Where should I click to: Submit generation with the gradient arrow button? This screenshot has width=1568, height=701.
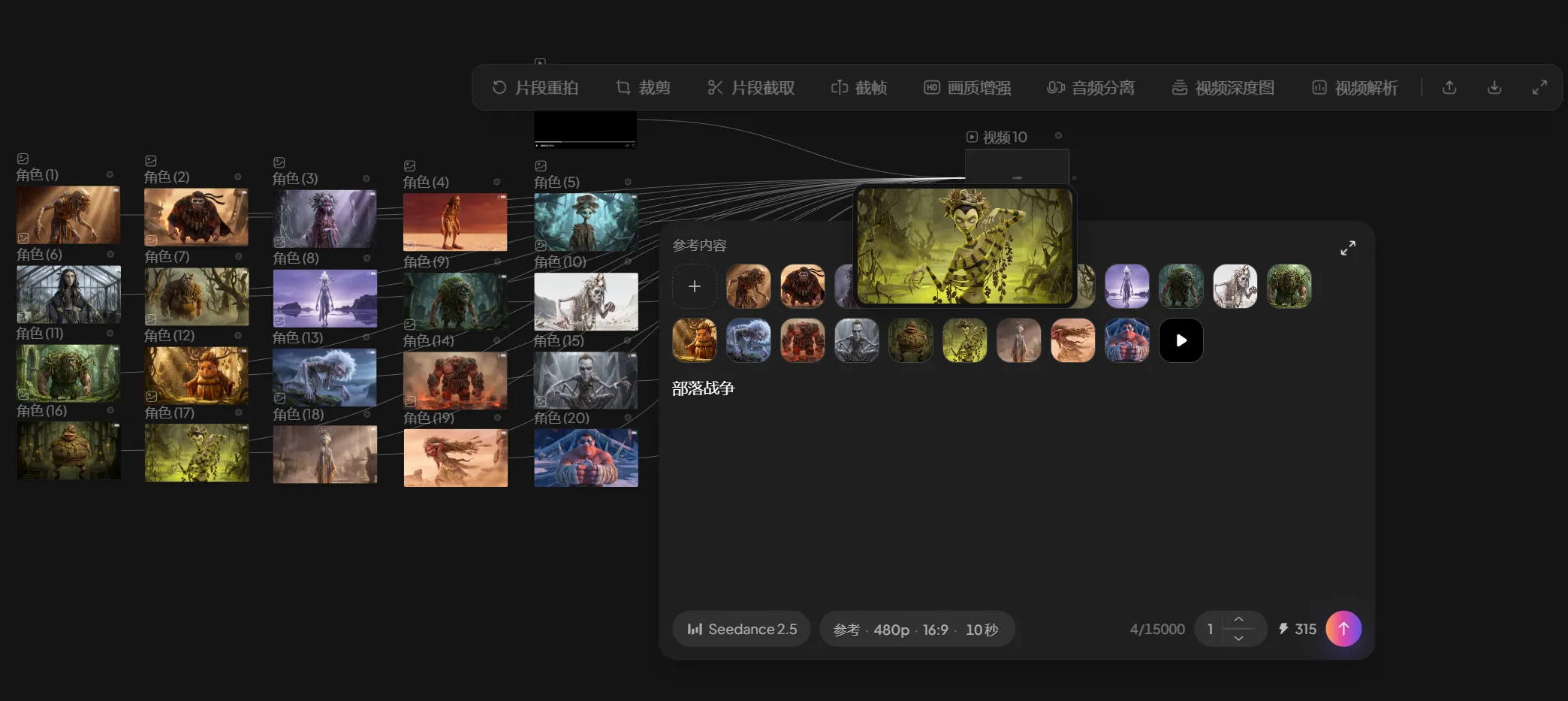click(x=1343, y=629)
